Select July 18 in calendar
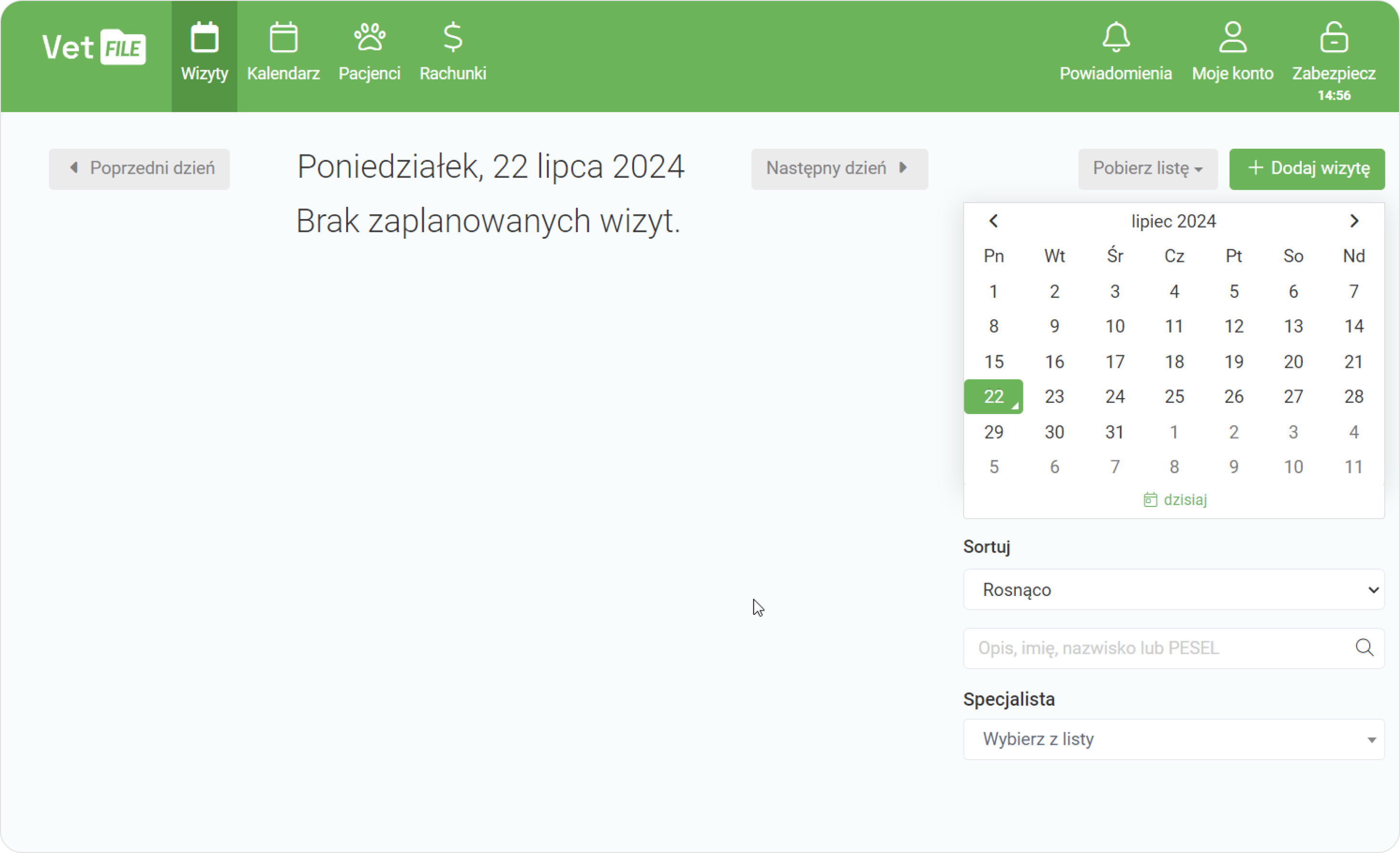Image resolution: width=1400 pixels, height=853 pixels. point(1174,362)
